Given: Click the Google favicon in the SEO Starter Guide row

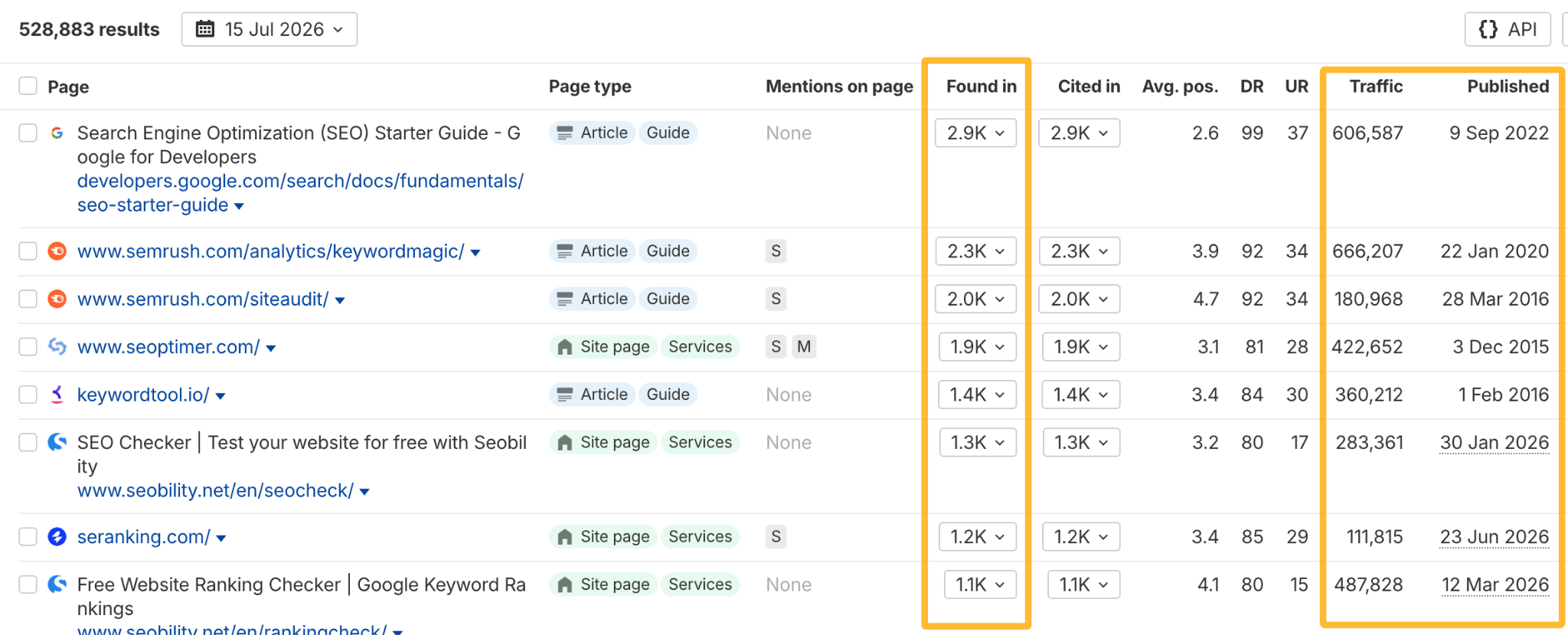Looking at the screenshot, I should [57, 133].
